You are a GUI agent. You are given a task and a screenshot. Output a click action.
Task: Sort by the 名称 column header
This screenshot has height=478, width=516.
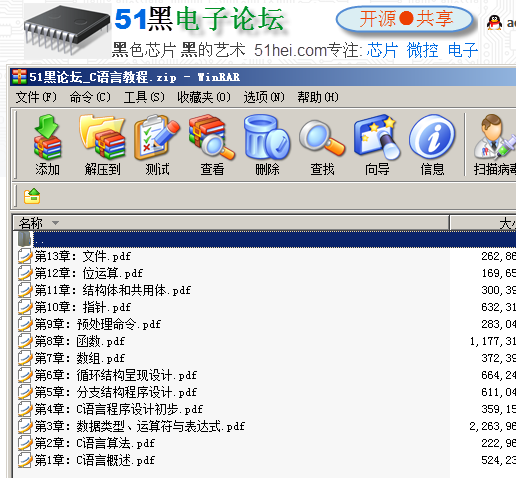point(231,223)
